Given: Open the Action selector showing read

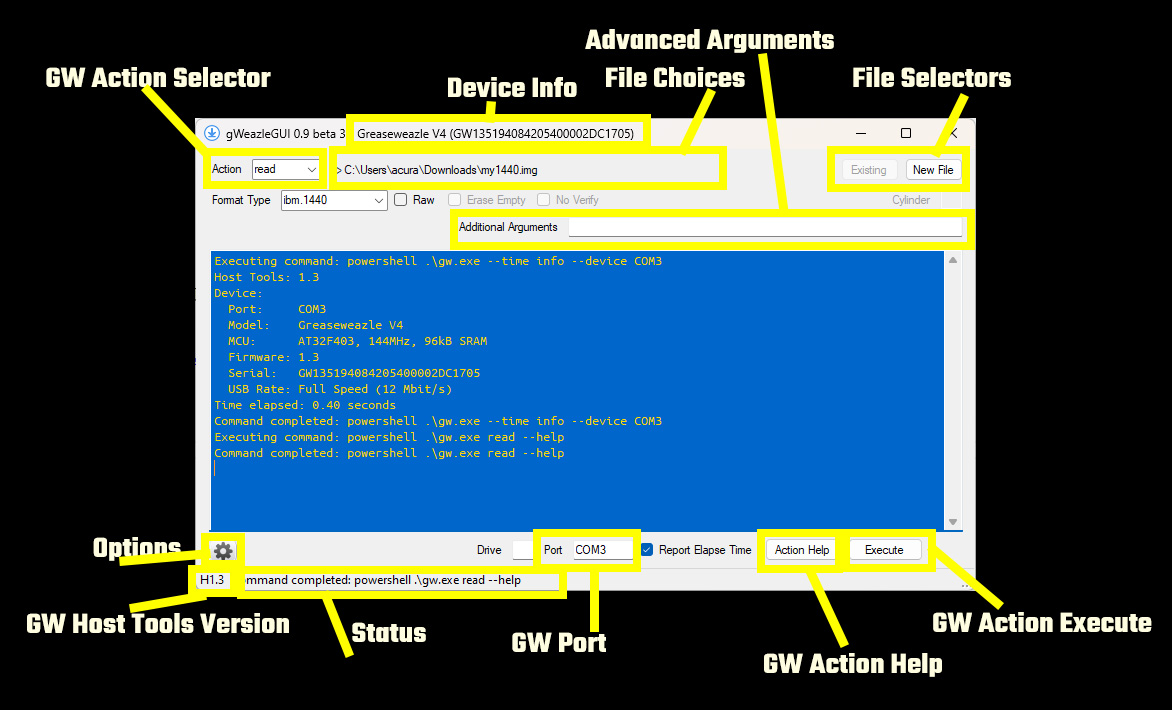Looking at the screenshot, I should click(285, 169).
